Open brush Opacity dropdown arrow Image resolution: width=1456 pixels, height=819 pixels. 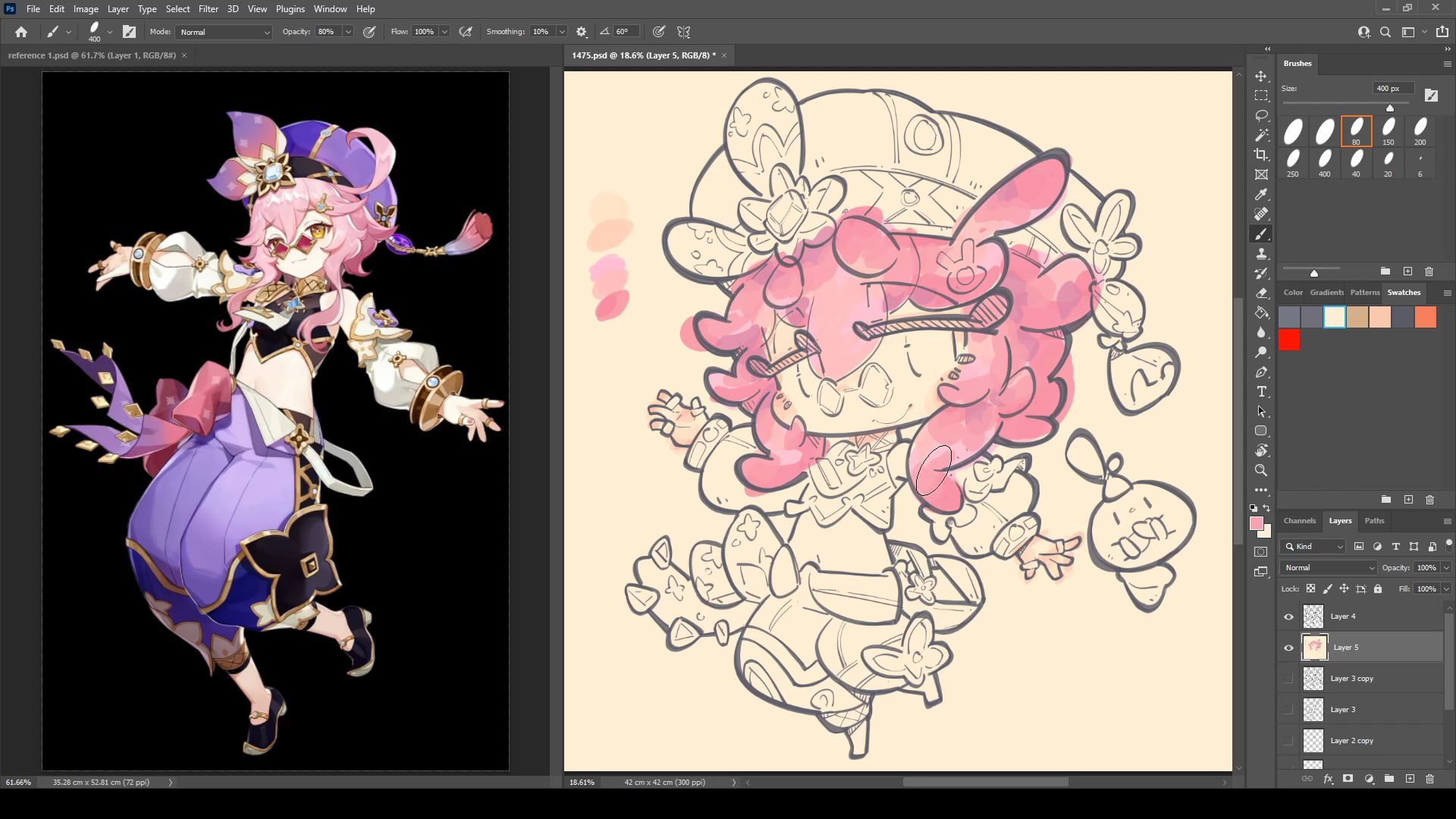348,32
